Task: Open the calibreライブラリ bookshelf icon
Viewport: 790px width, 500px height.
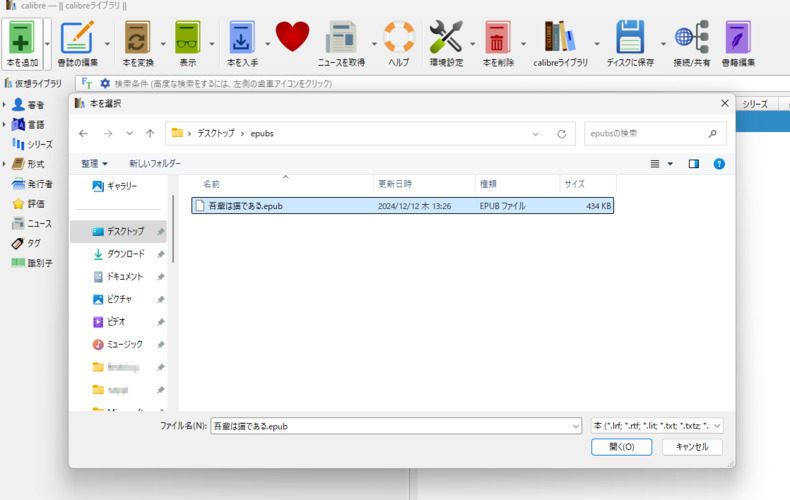Action: [x=560, y=36]
